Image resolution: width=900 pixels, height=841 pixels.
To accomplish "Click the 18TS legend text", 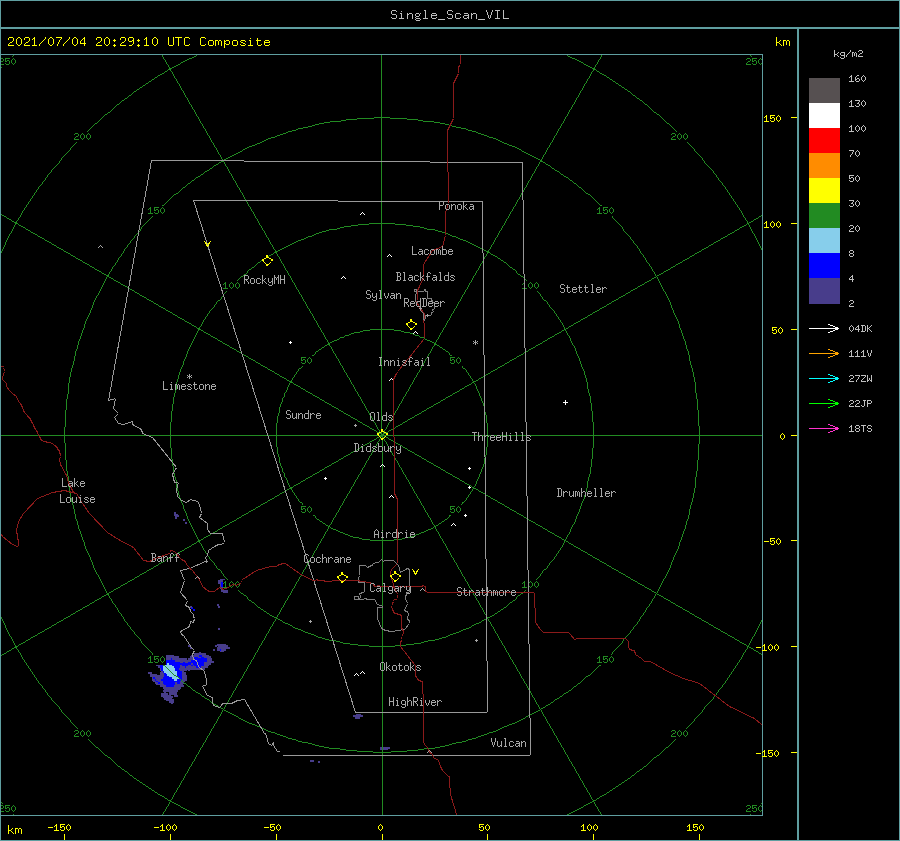I will coord(860,428).
